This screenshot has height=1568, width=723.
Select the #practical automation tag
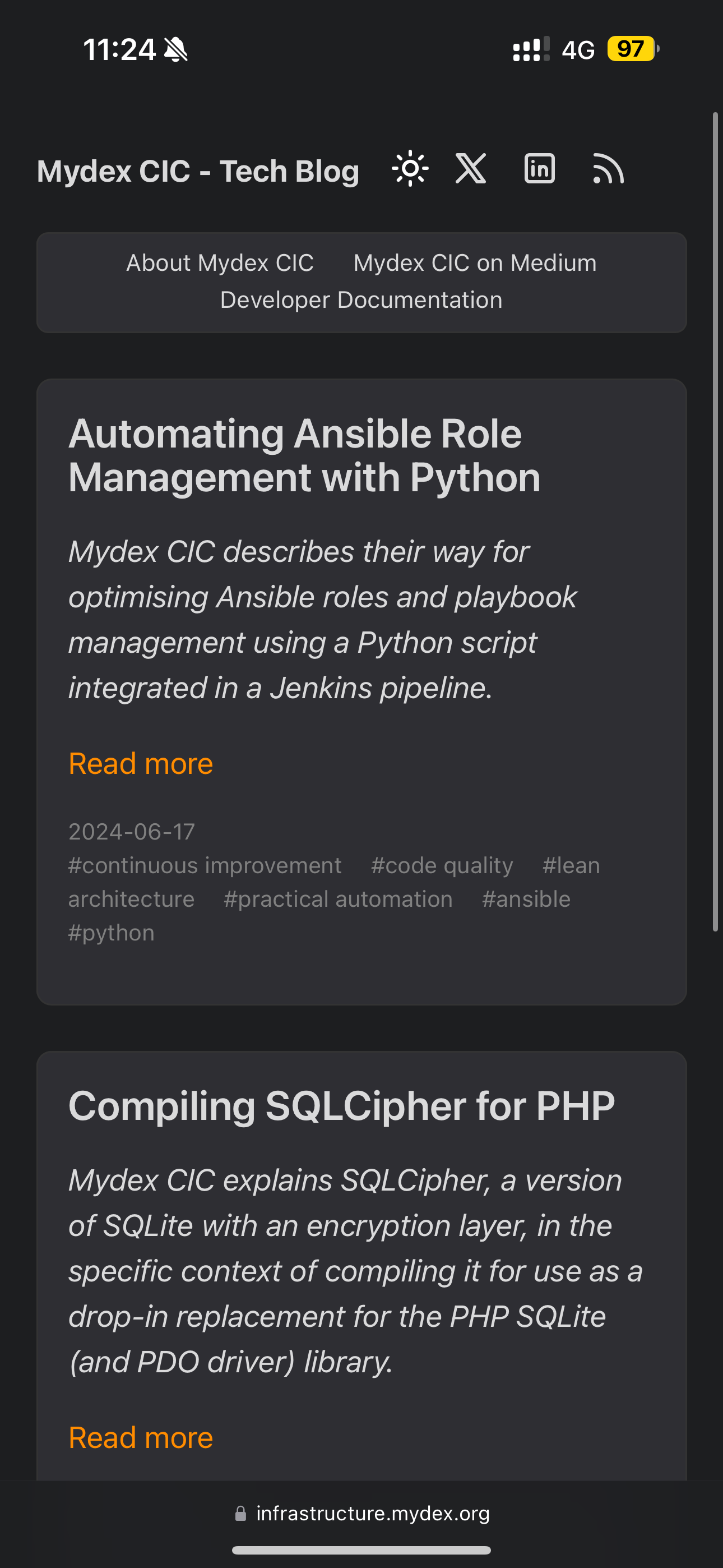338,899
